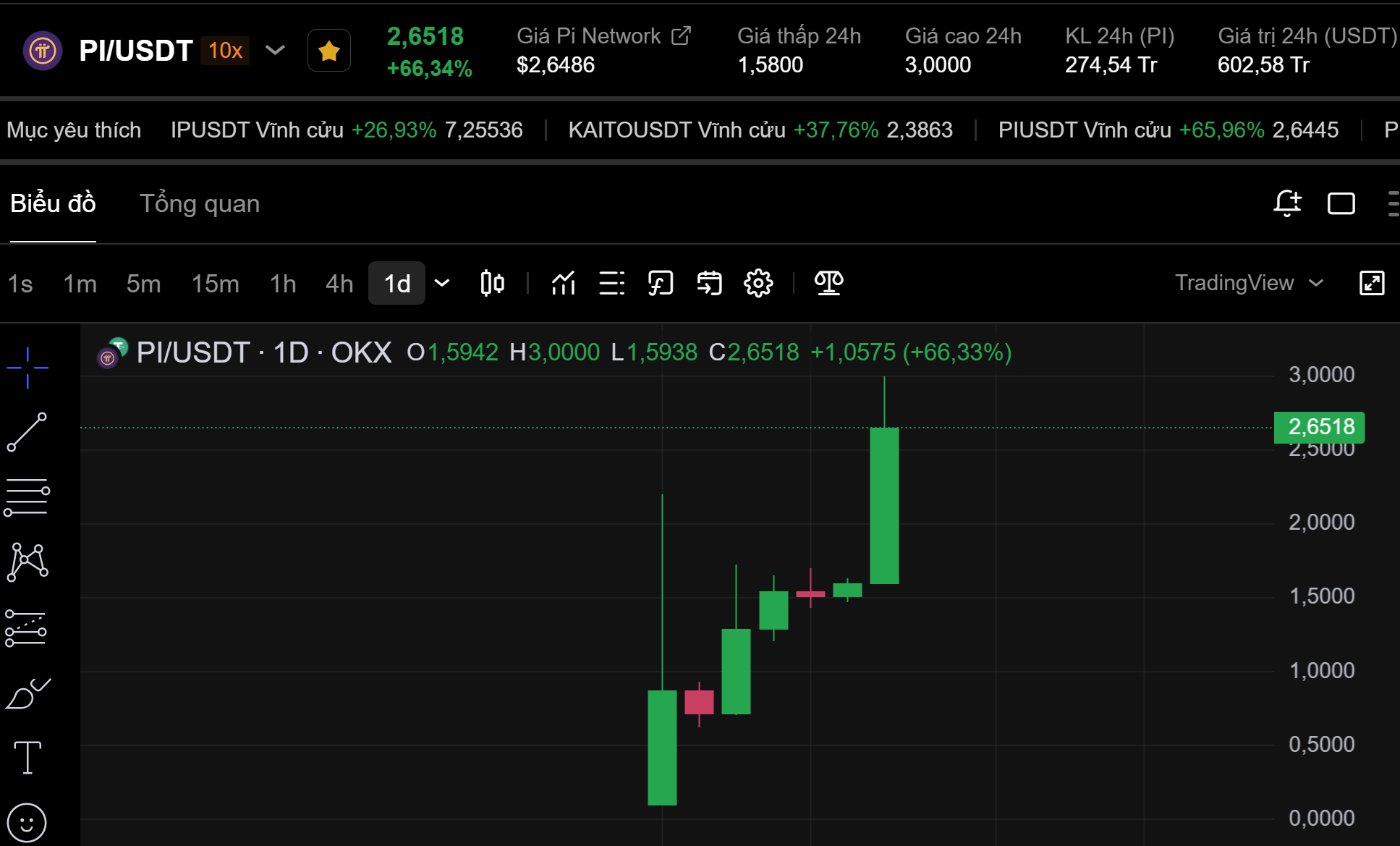Click the first green candle on chart
The width and height of the screenshot is (1400, 846).
[662, 747]
